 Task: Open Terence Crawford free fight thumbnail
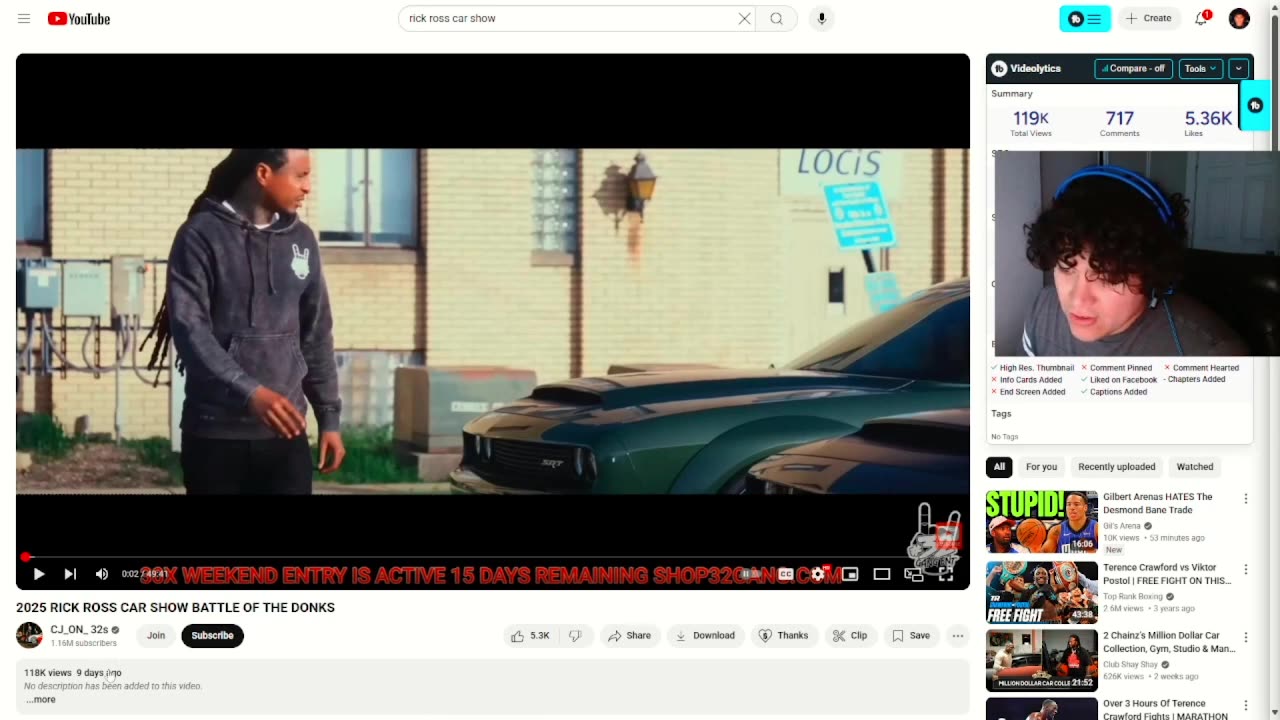1041,592
